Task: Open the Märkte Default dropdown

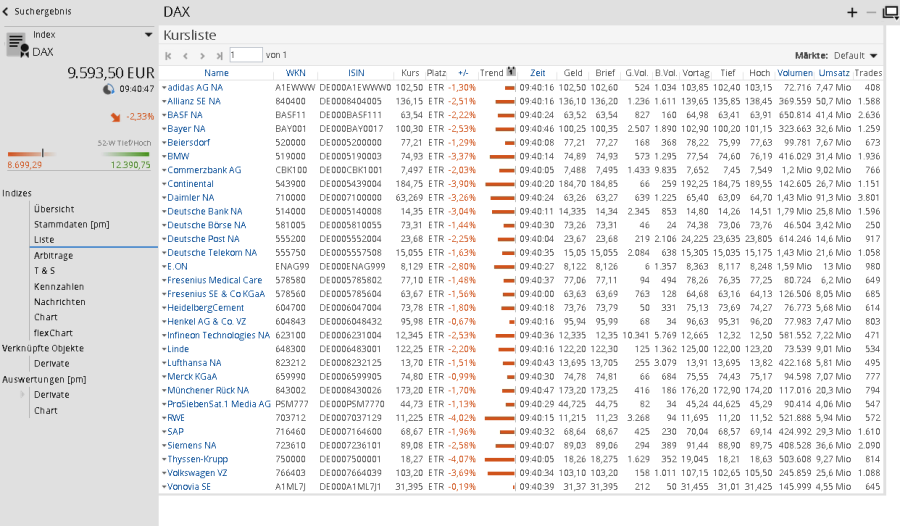Action: [873, 55]
